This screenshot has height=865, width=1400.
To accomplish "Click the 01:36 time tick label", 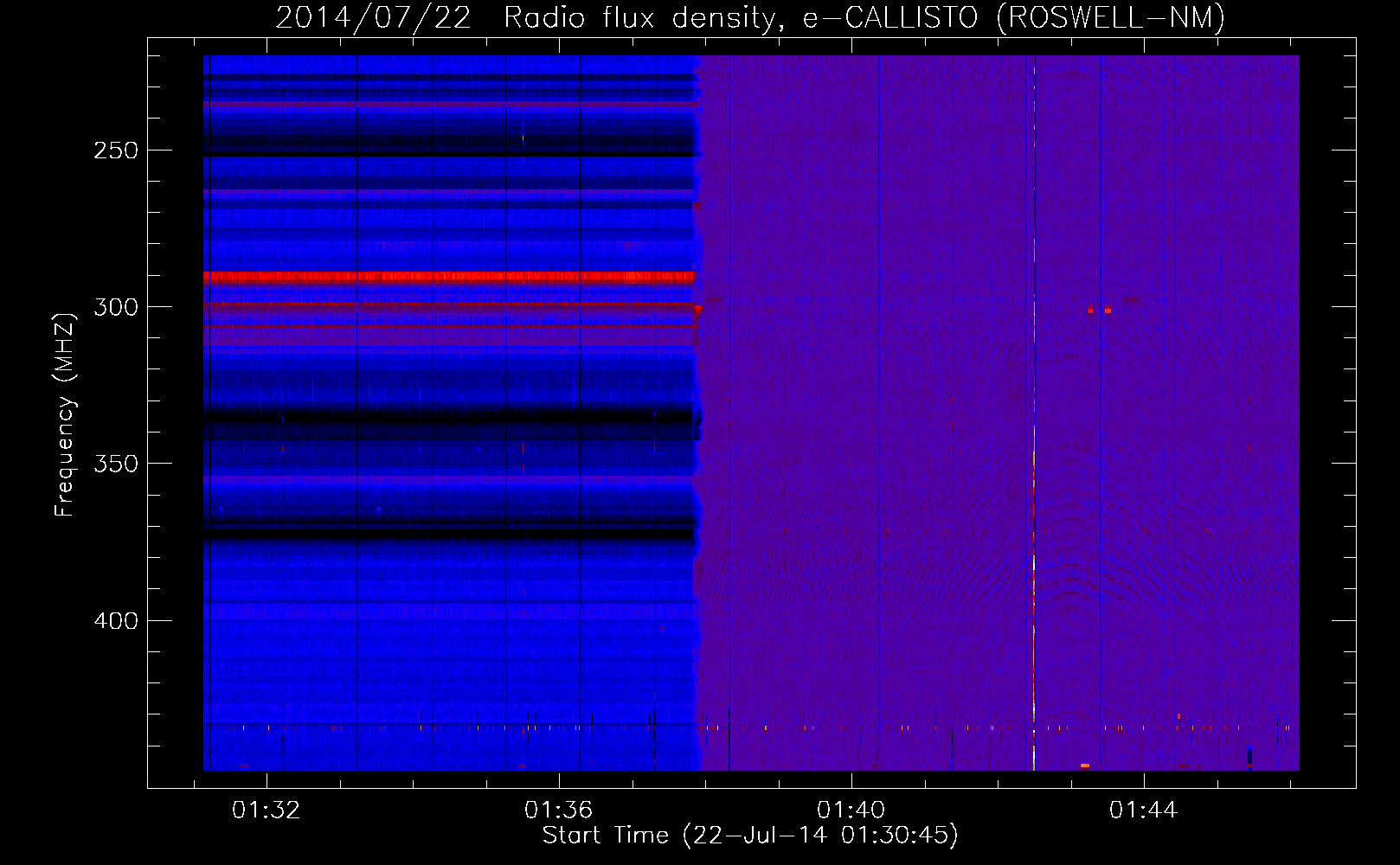I will click(559, 810).
